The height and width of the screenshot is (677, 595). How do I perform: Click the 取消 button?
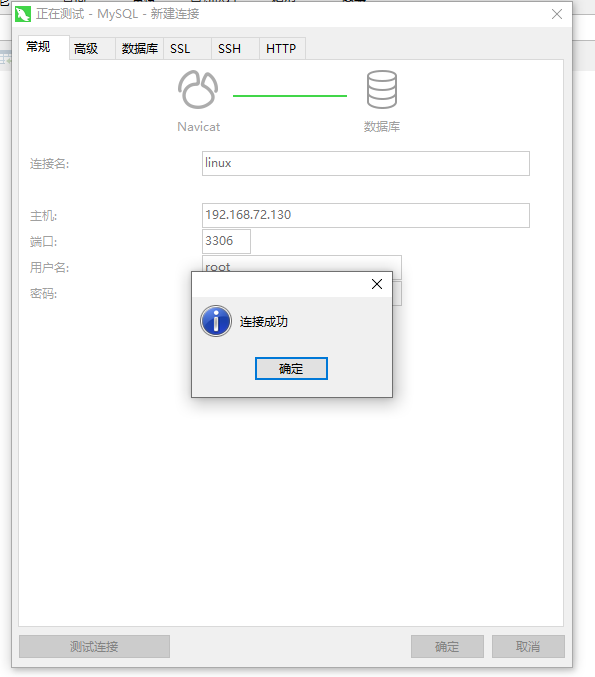(x=528, y=646)
